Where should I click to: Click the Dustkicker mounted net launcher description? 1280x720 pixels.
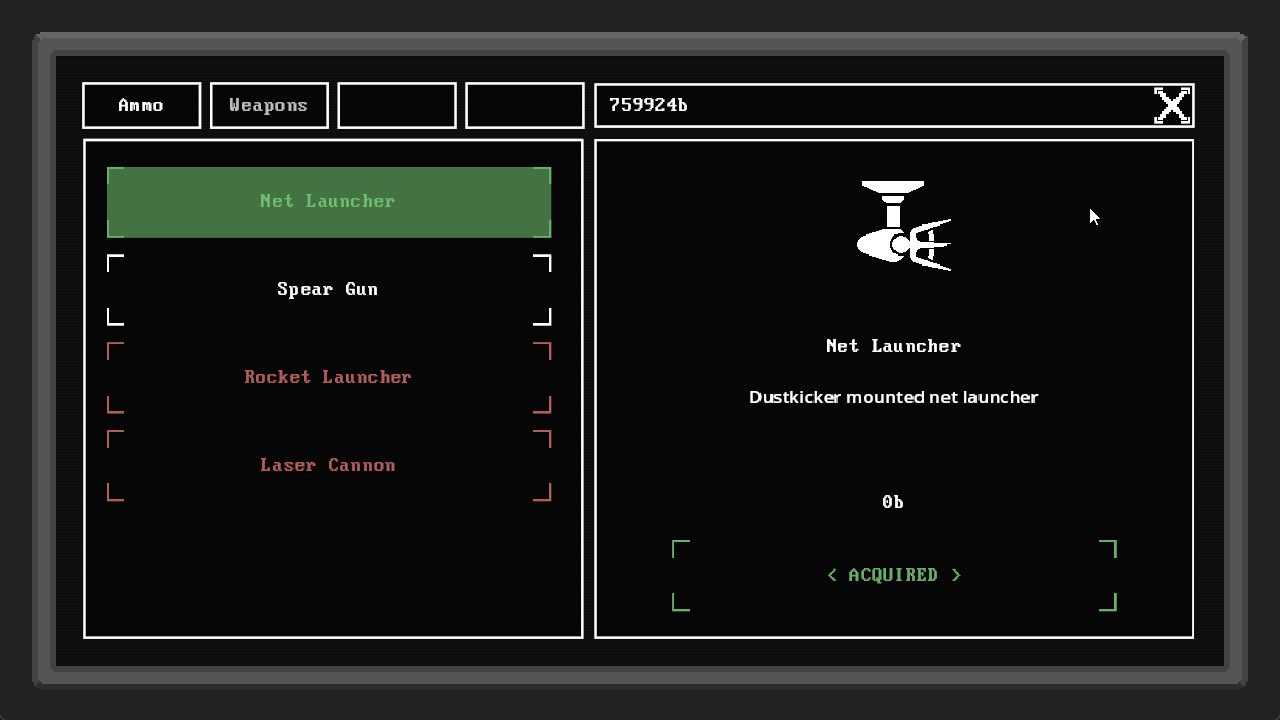pos(893,397)
